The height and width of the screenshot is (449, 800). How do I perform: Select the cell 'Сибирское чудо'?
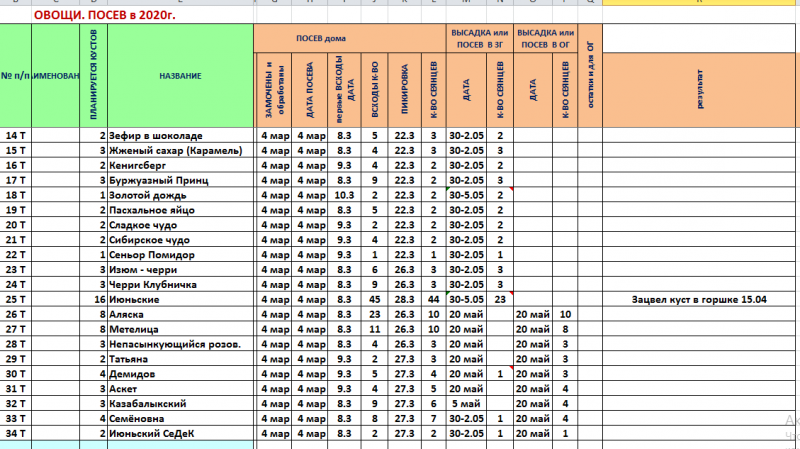click(180, 240)
